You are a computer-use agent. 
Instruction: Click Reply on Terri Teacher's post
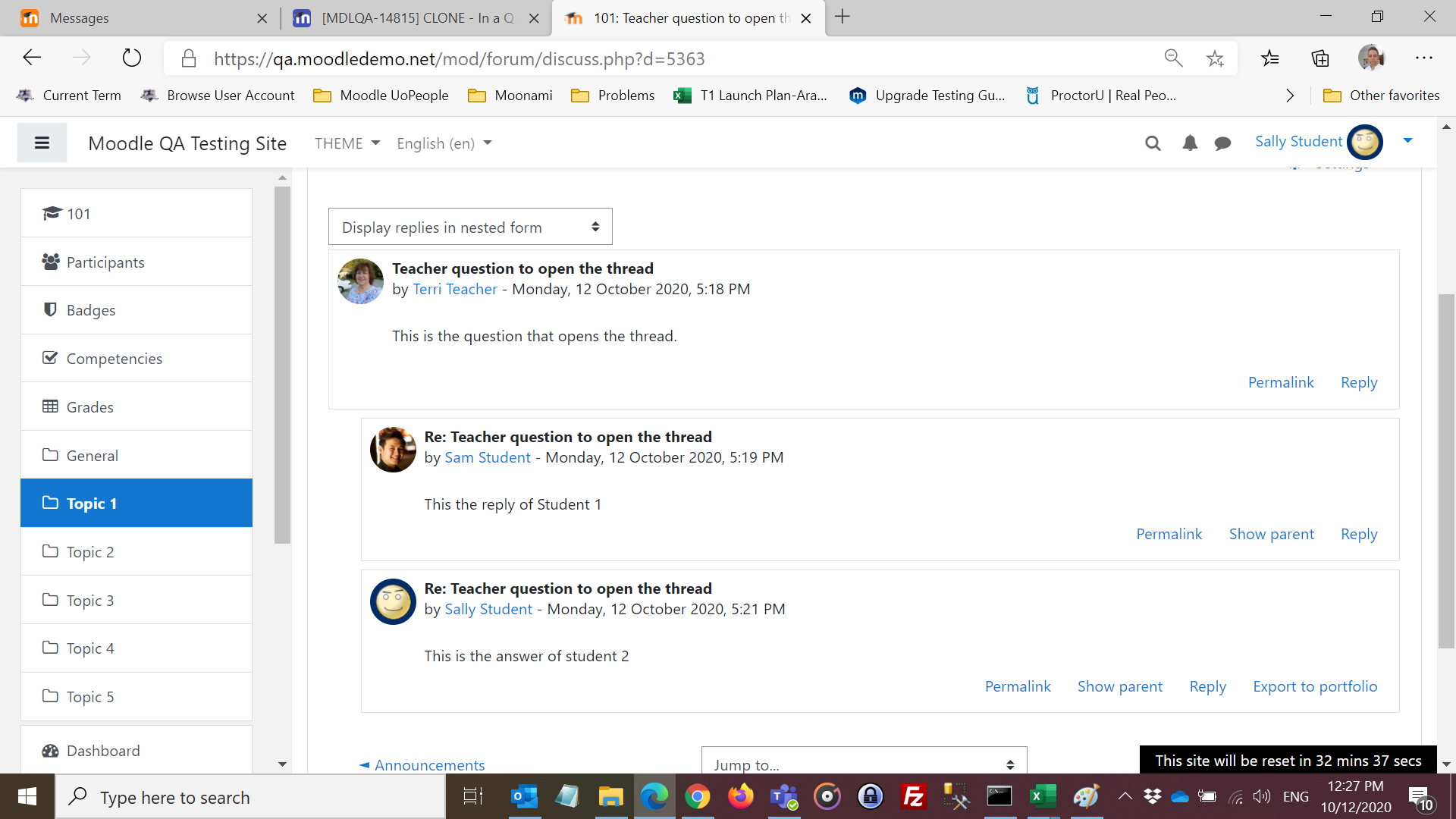1359,382
